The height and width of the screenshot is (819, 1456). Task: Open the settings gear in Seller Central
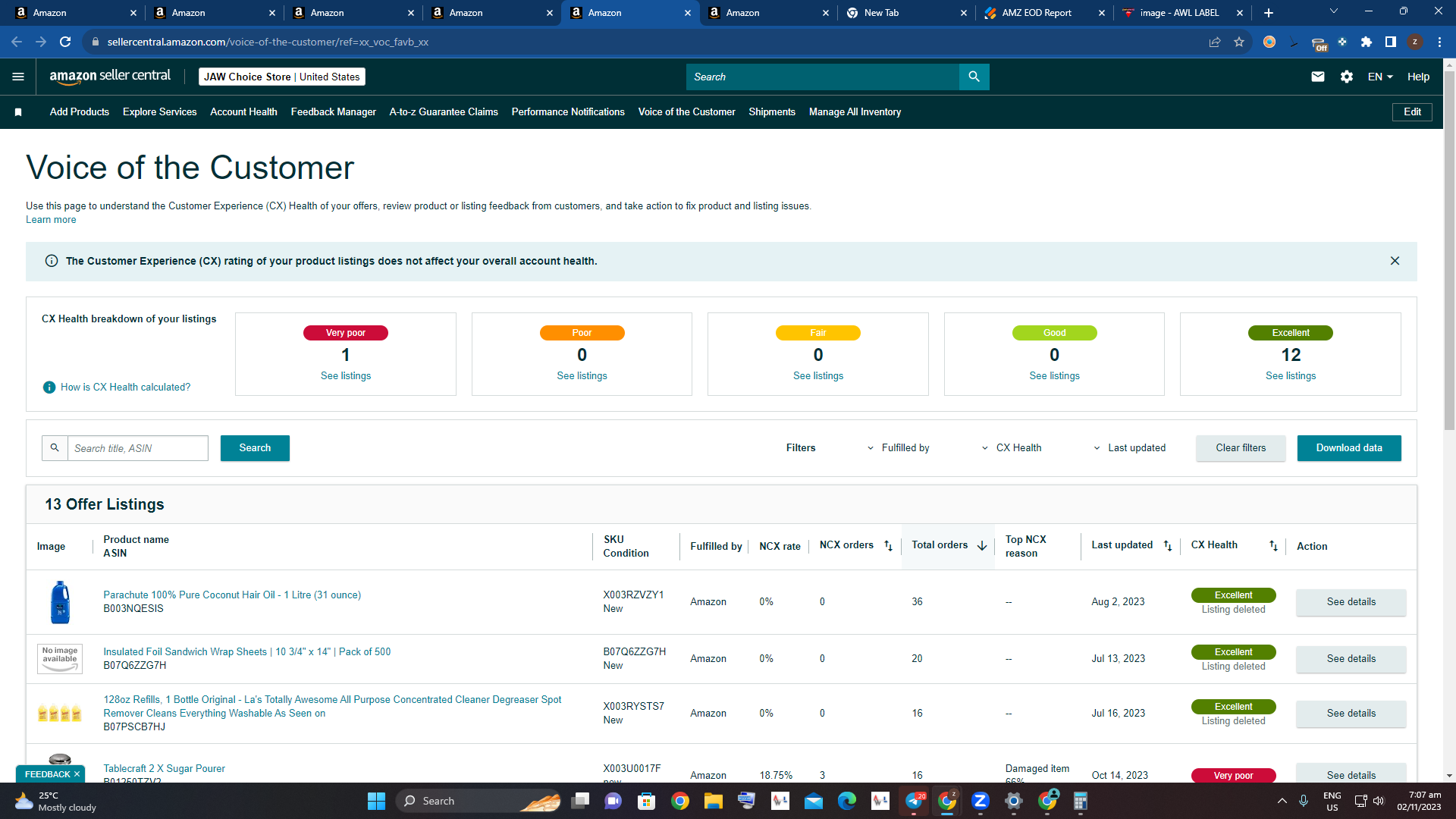tap(1347, 77)
